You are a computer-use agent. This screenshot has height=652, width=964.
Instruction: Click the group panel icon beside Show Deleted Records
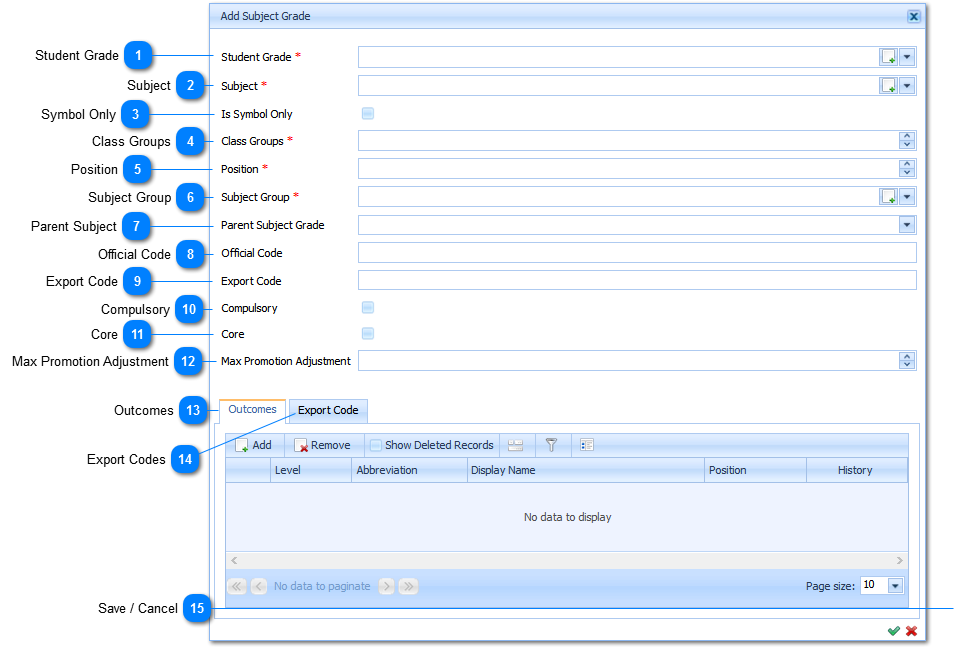[515, 445]
